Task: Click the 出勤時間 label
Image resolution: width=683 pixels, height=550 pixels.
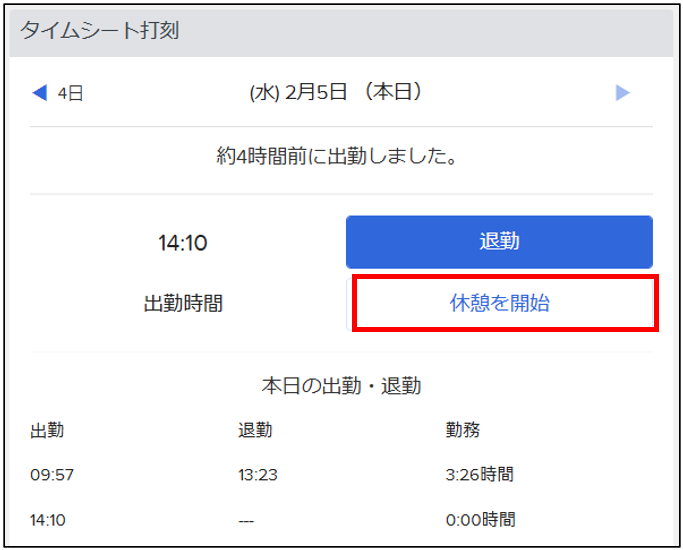Action: pyautogui.click(x=183, y=304)
